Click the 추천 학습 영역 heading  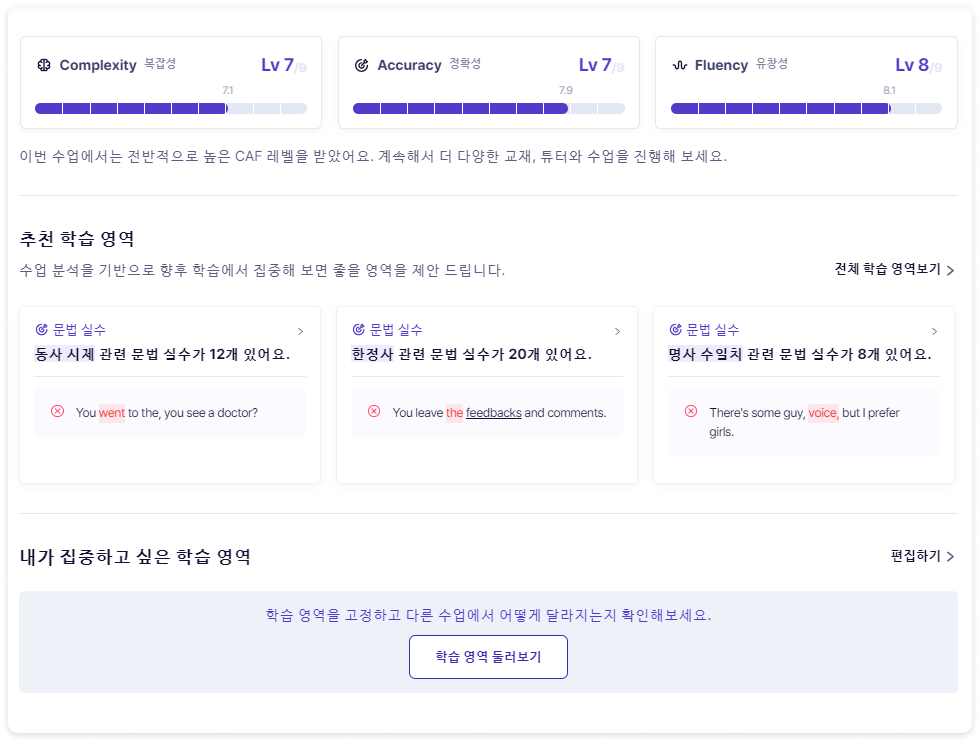(77, 239)
